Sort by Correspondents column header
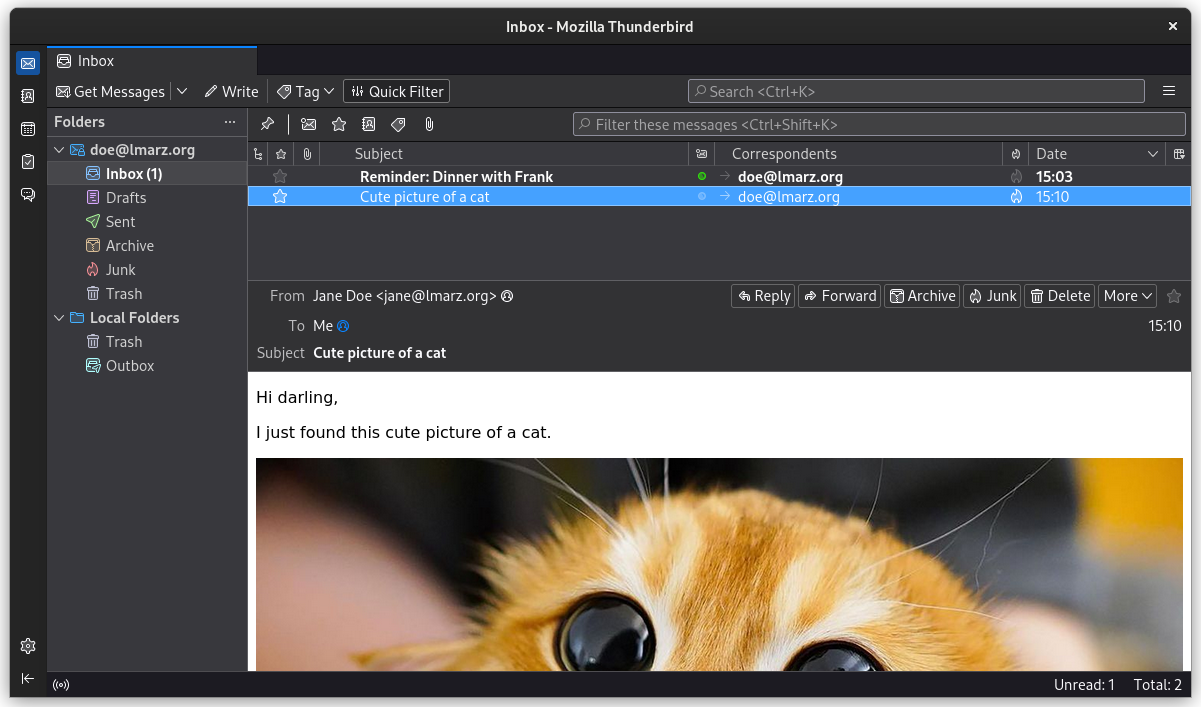 pyautogui.click(x=859, y=154)
